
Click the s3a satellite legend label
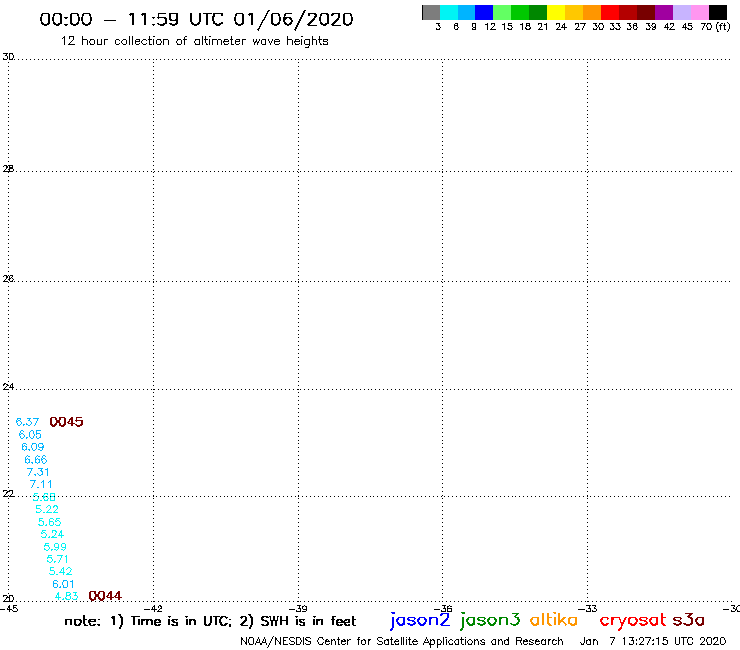(x=689, y=620)
